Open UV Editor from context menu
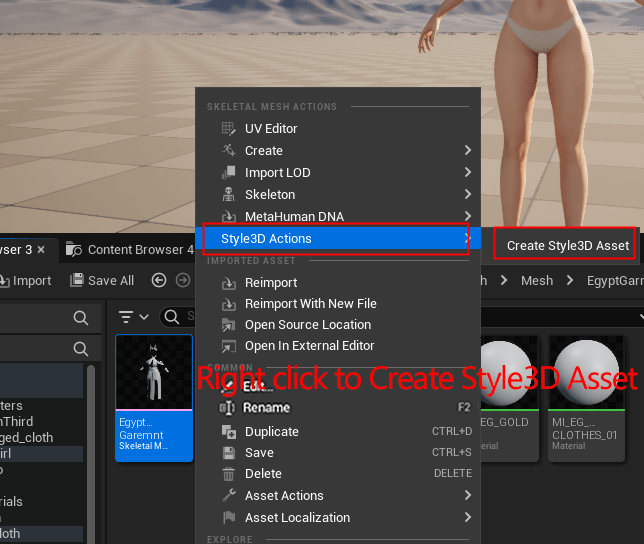The height and width of the screenshot is (544, 644). [x=271, y=129]
